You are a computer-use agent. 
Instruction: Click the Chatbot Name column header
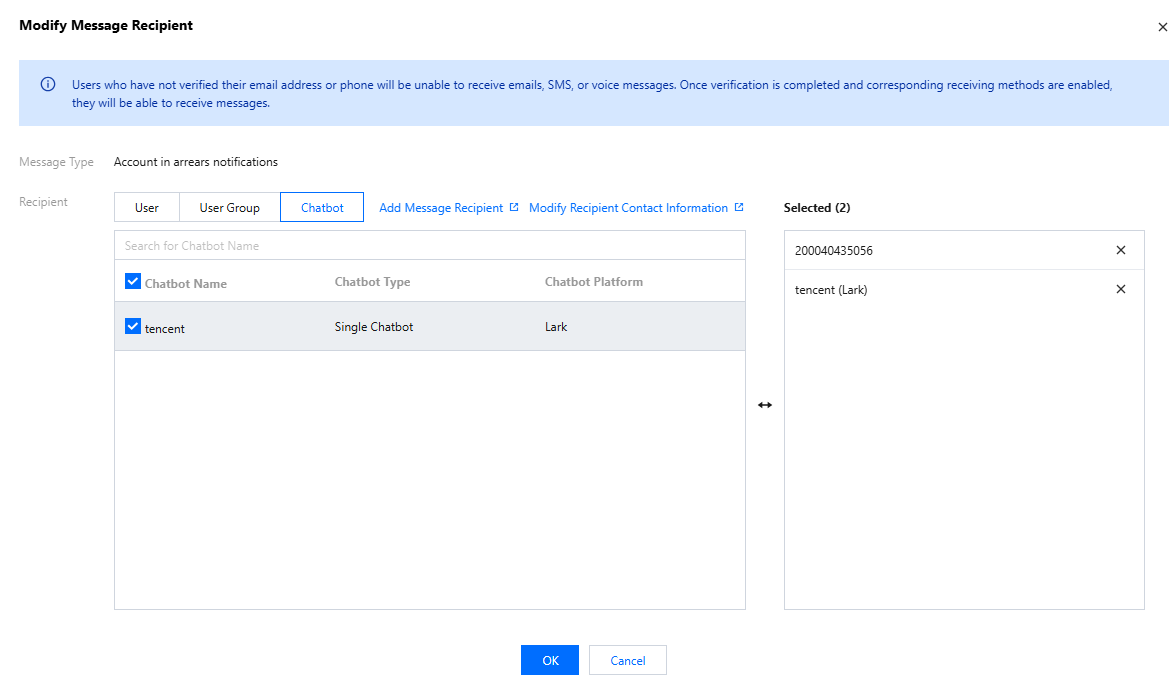tap(186, 284)
